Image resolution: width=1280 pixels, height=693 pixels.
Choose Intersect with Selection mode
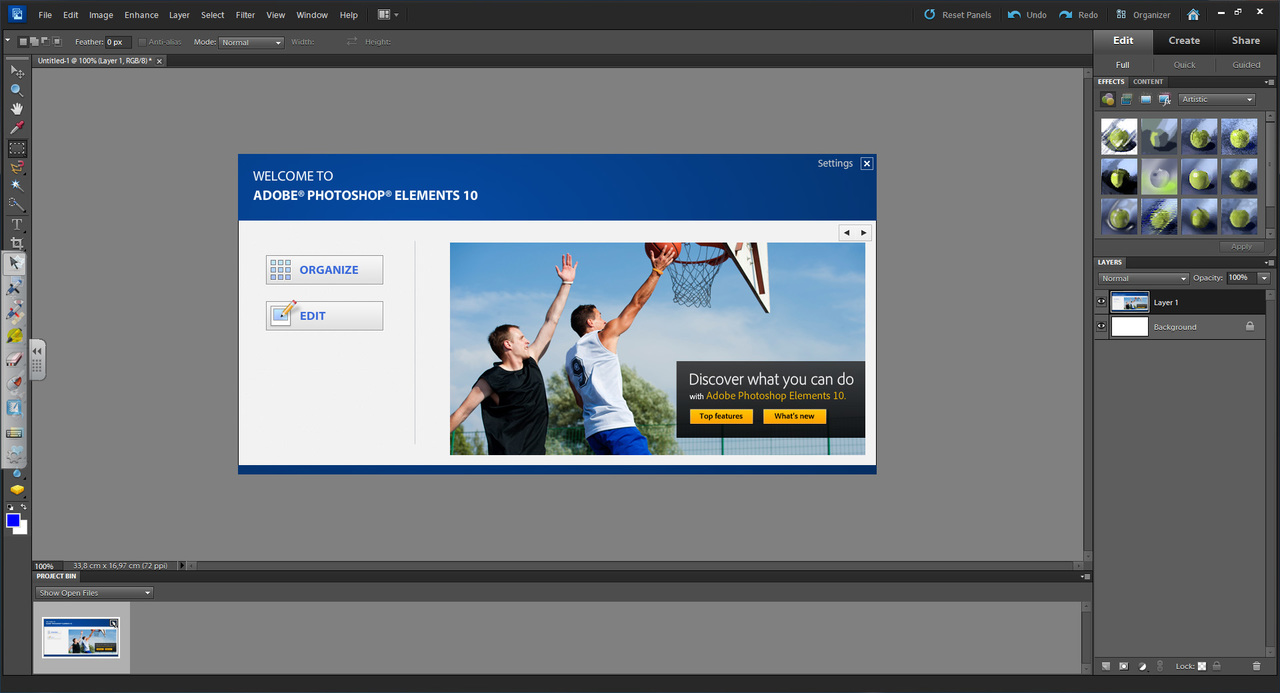(x=57, y=41)
